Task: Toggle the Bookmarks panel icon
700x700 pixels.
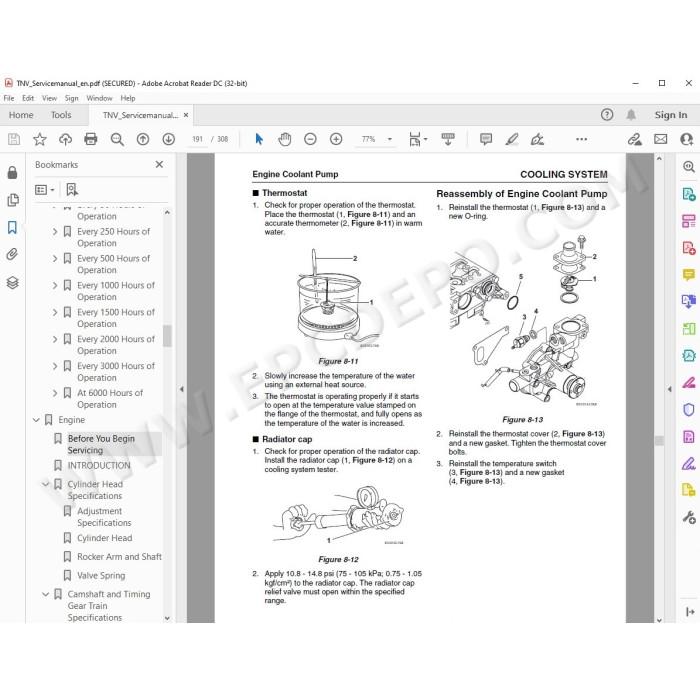Action: coord(12,227)
